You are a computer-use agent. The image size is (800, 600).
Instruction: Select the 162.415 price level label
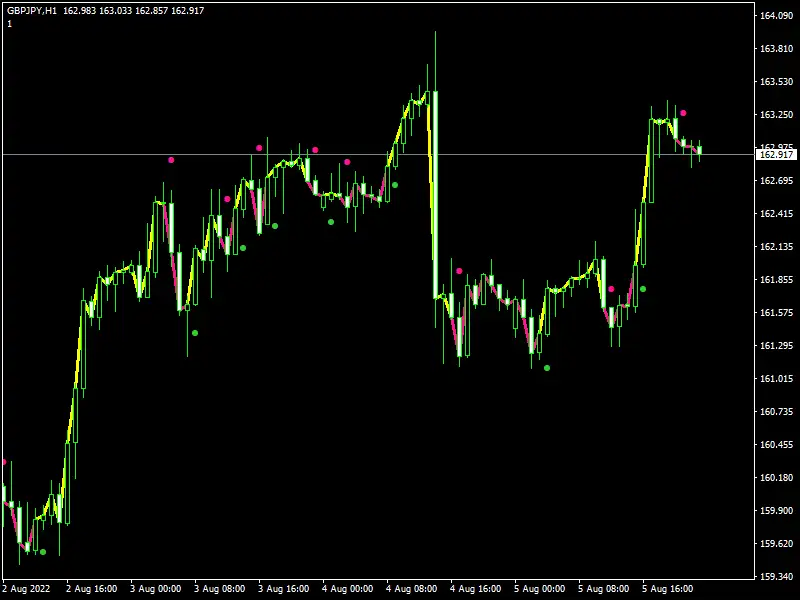777,214
